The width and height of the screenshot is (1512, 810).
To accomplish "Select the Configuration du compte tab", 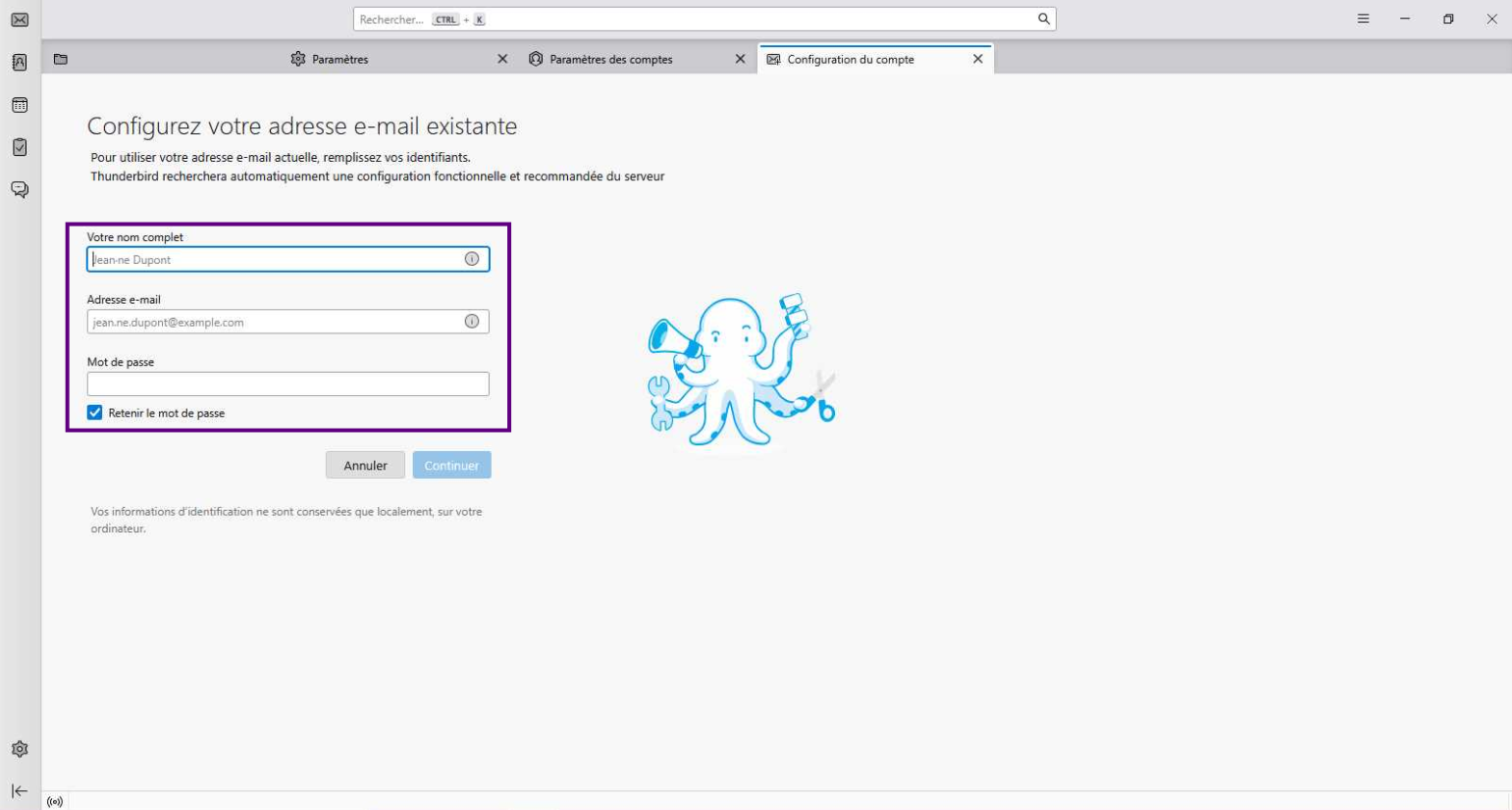I will 876,59.
